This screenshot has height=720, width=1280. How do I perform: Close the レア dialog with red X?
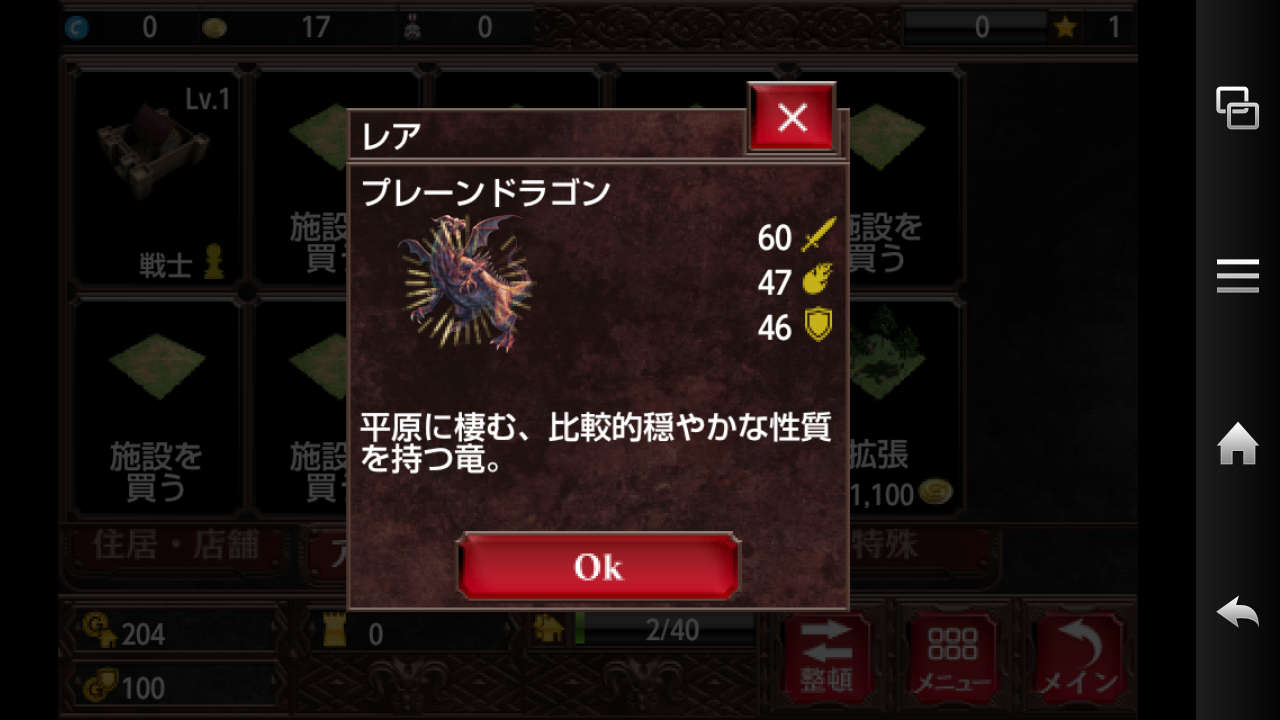tap(792, 118)
